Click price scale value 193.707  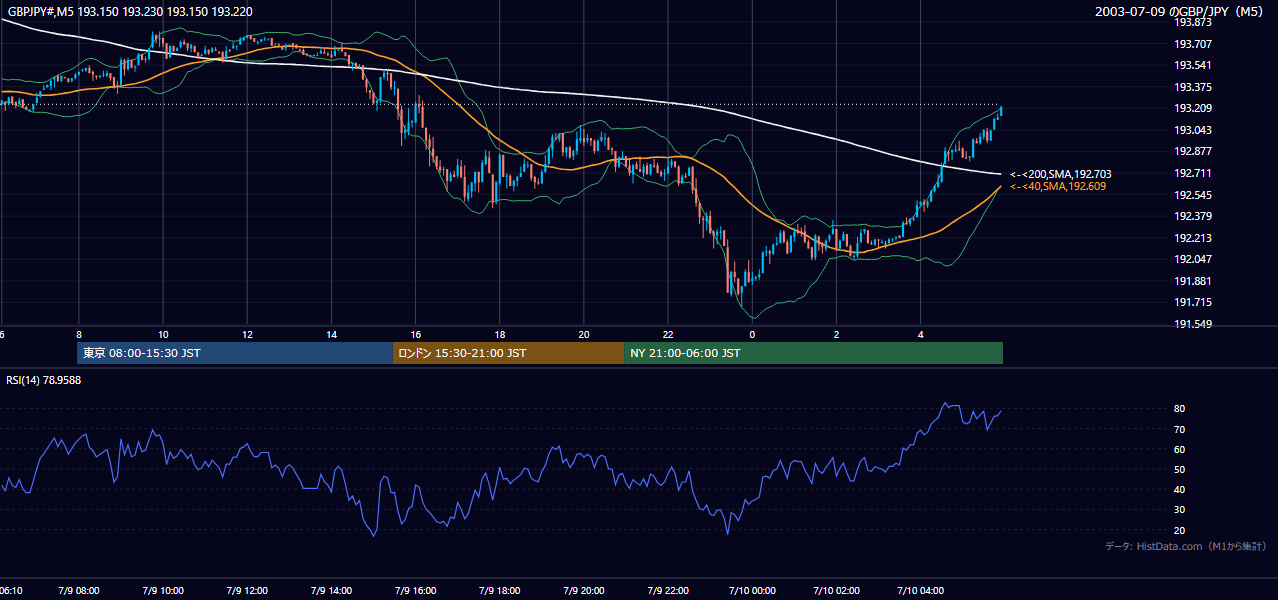point(1194,44)
